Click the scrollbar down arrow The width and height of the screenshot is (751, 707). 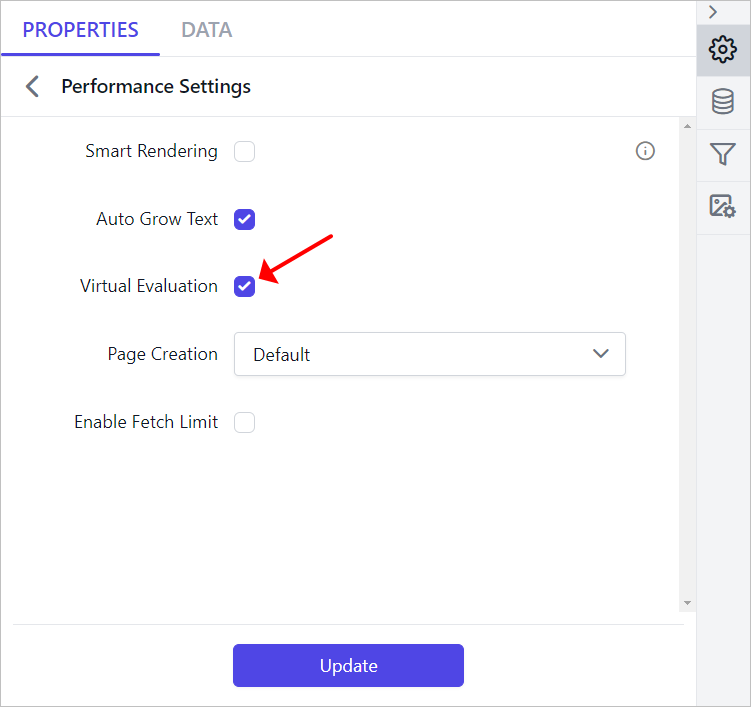(687, 603)
